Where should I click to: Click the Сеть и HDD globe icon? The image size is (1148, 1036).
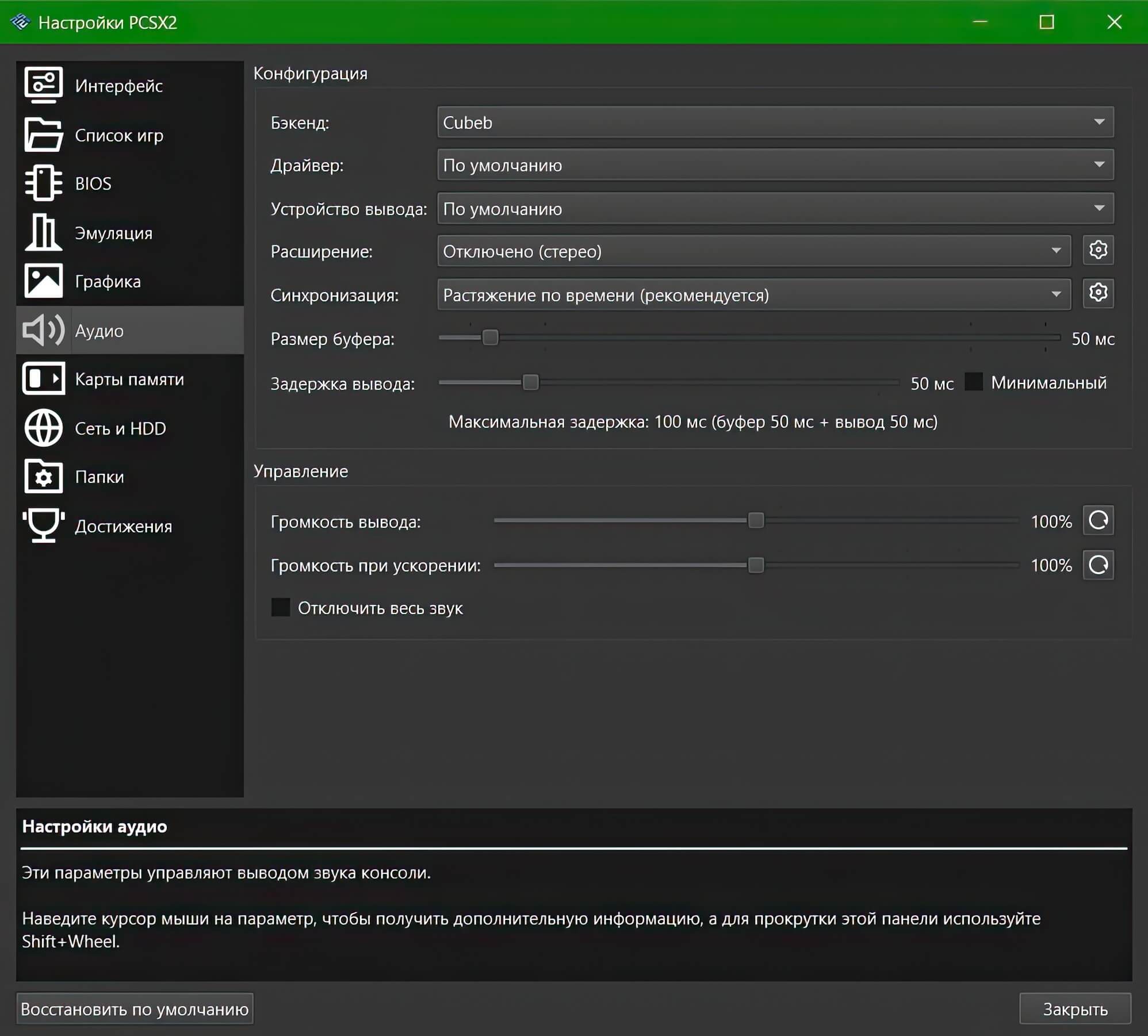(x=43, y=428)
